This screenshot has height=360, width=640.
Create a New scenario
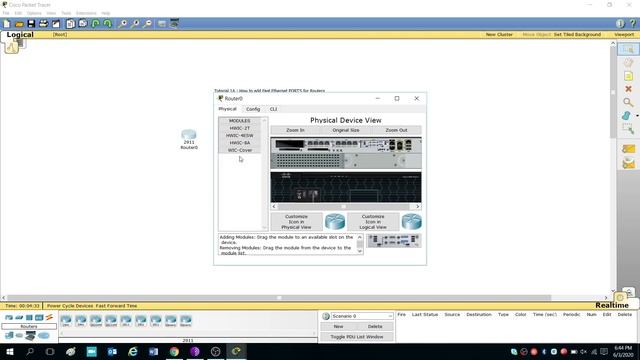click(x=338, y=327)
